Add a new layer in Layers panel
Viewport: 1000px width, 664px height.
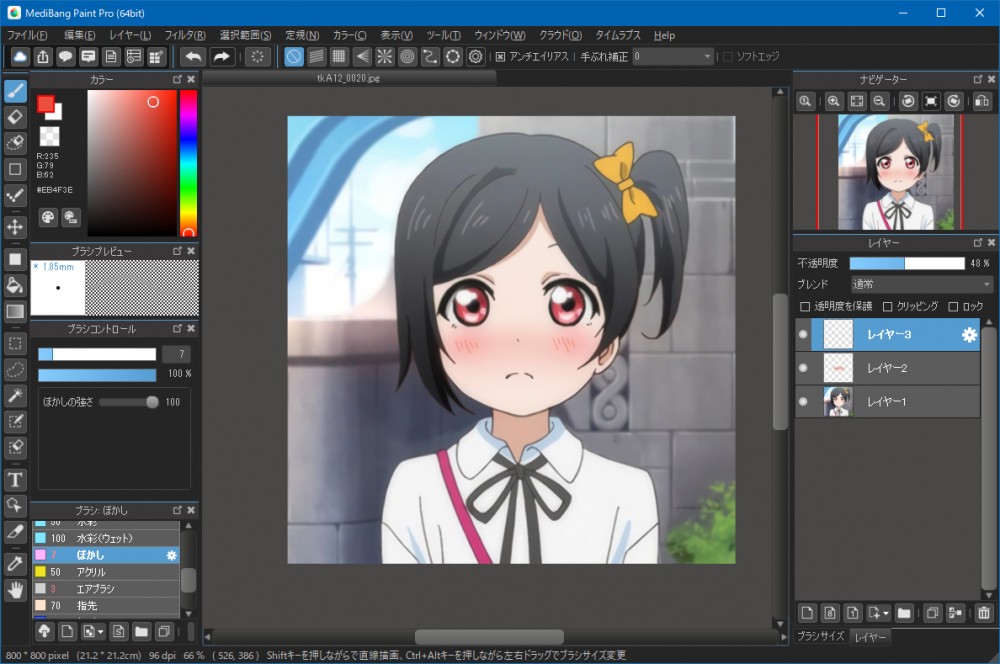point(807,613)
